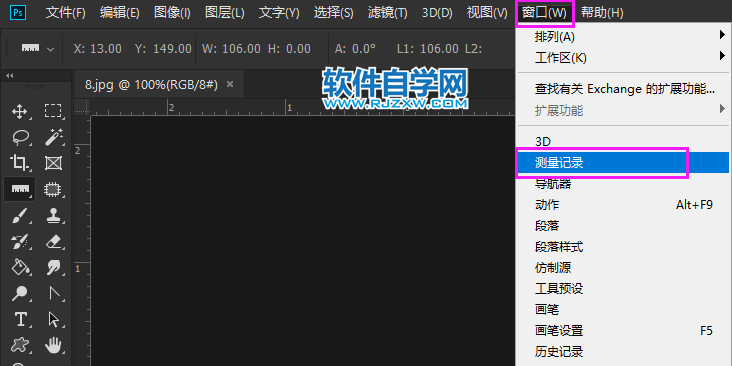Viewport: 732px width, 366px height.
Task: Open the 滤镜(T) menu
Action: 387,13
